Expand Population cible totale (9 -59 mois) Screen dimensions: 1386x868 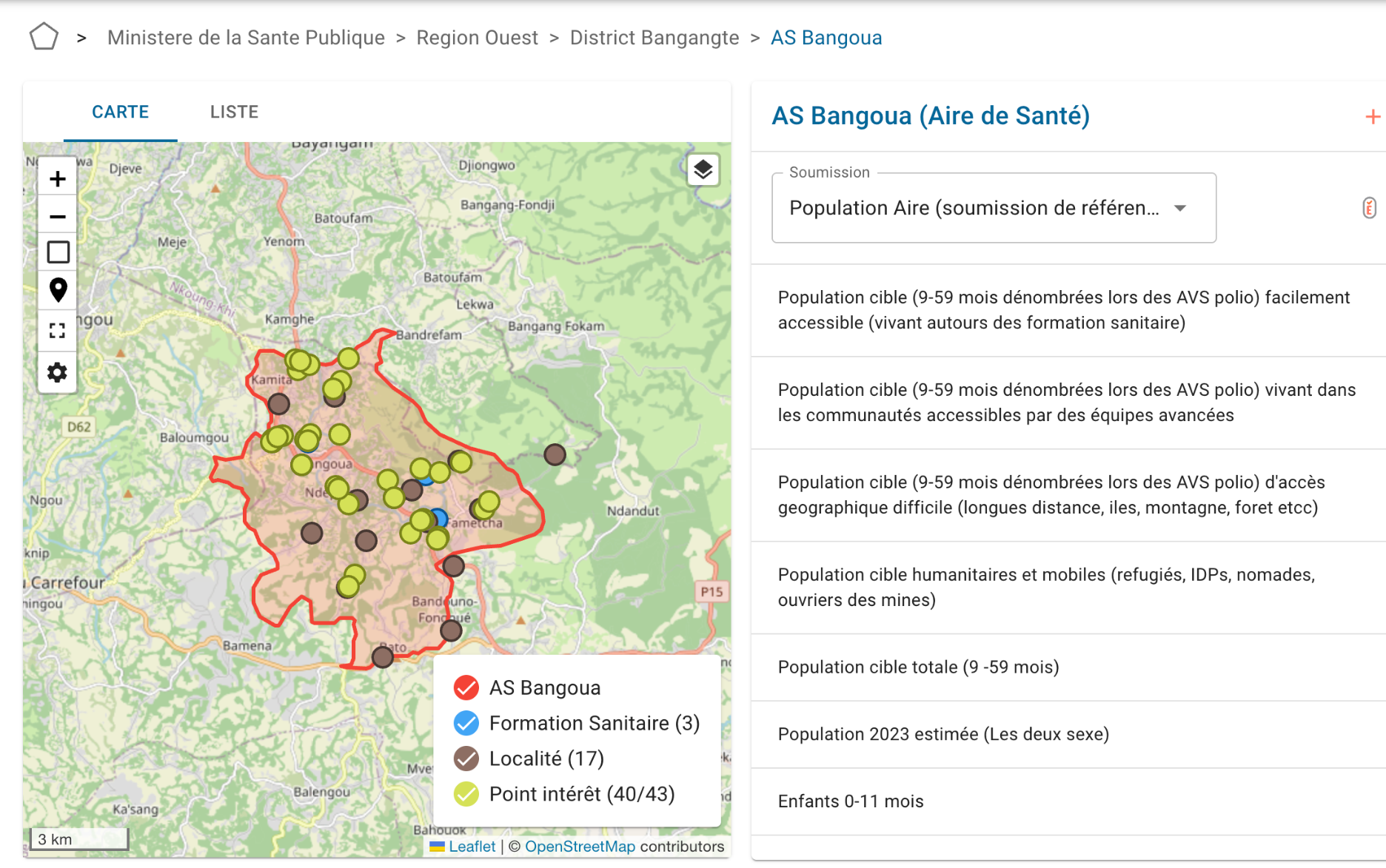click(918, 667)
